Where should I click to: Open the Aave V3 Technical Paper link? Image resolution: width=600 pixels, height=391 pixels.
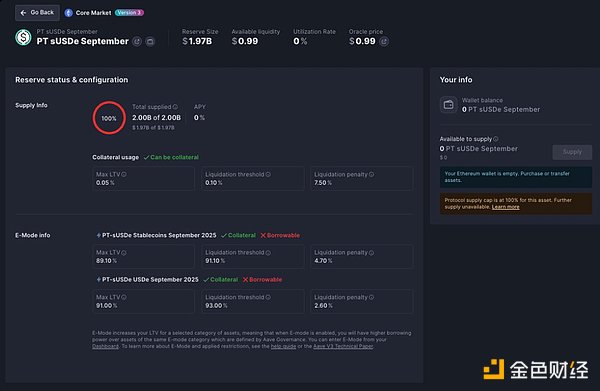click(343, 346)
